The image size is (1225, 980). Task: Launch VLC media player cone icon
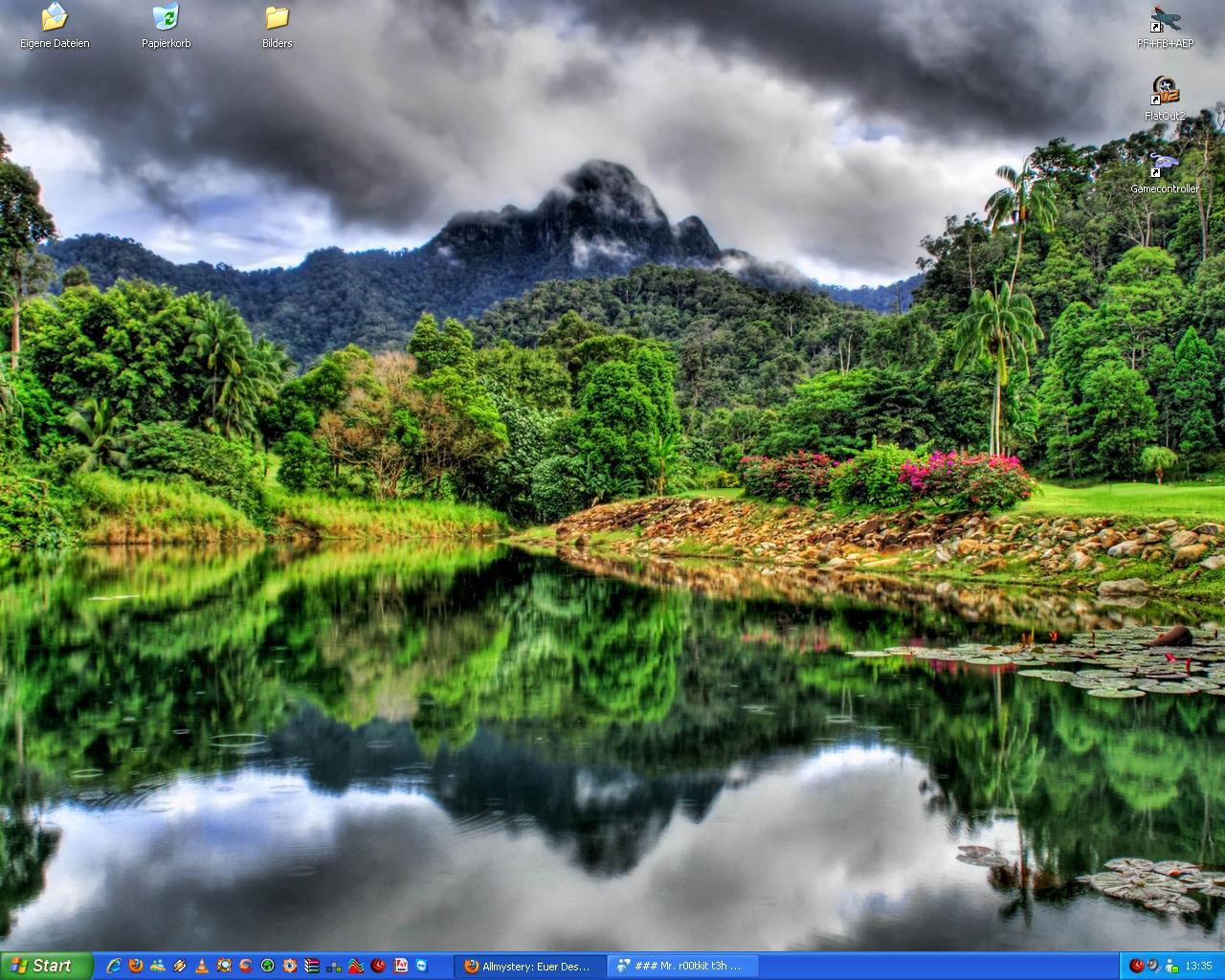pos(202,966)
